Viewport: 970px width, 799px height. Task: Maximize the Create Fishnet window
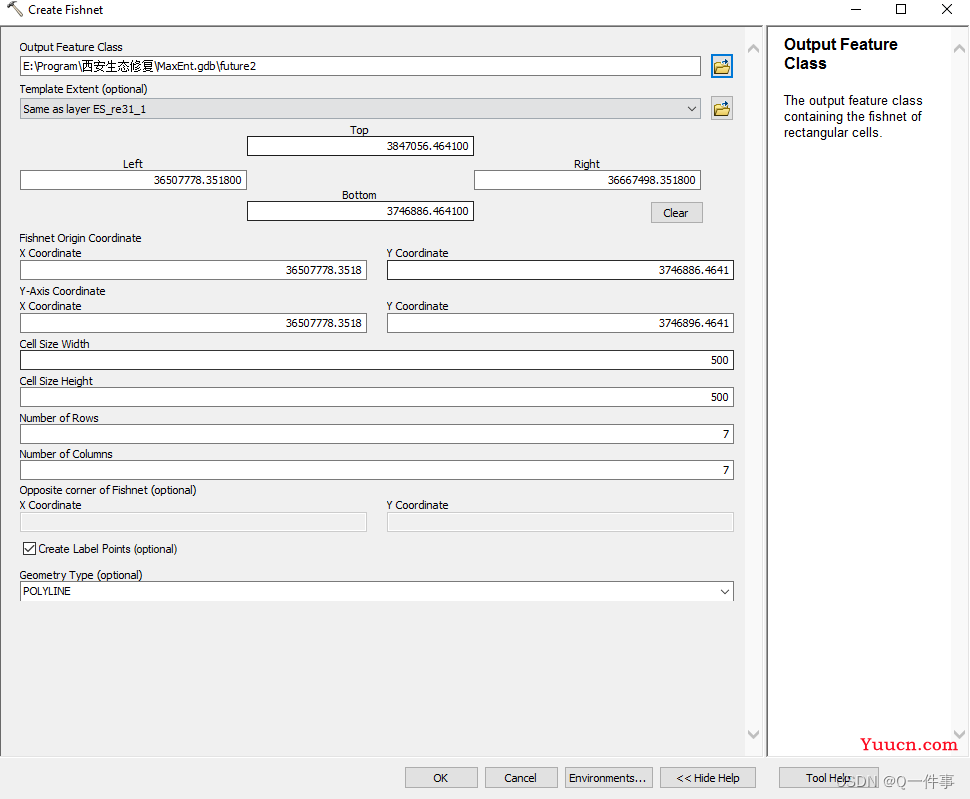click(x=901, y=9)
